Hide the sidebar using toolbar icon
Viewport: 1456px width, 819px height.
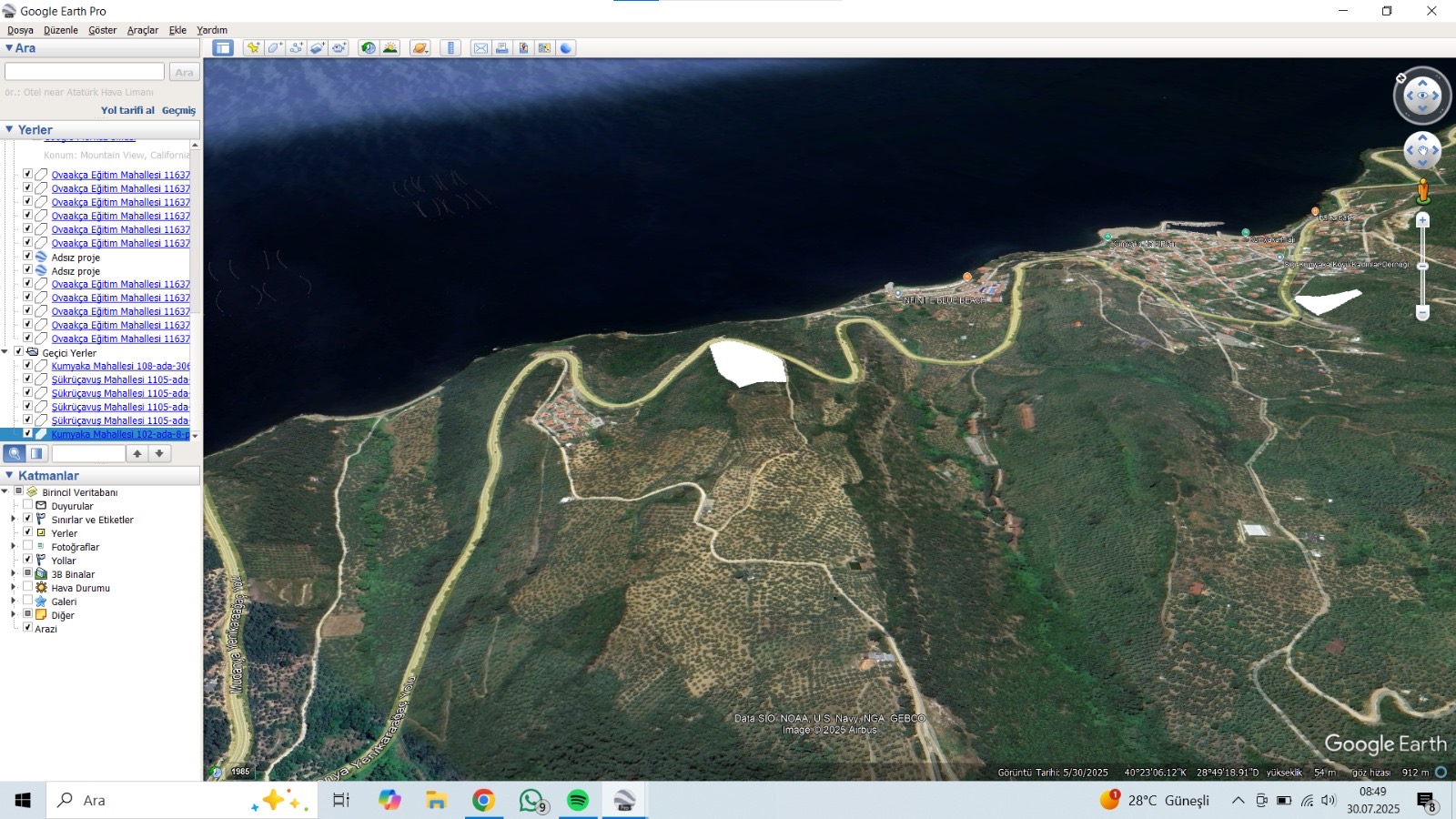(x=223, y=48)
